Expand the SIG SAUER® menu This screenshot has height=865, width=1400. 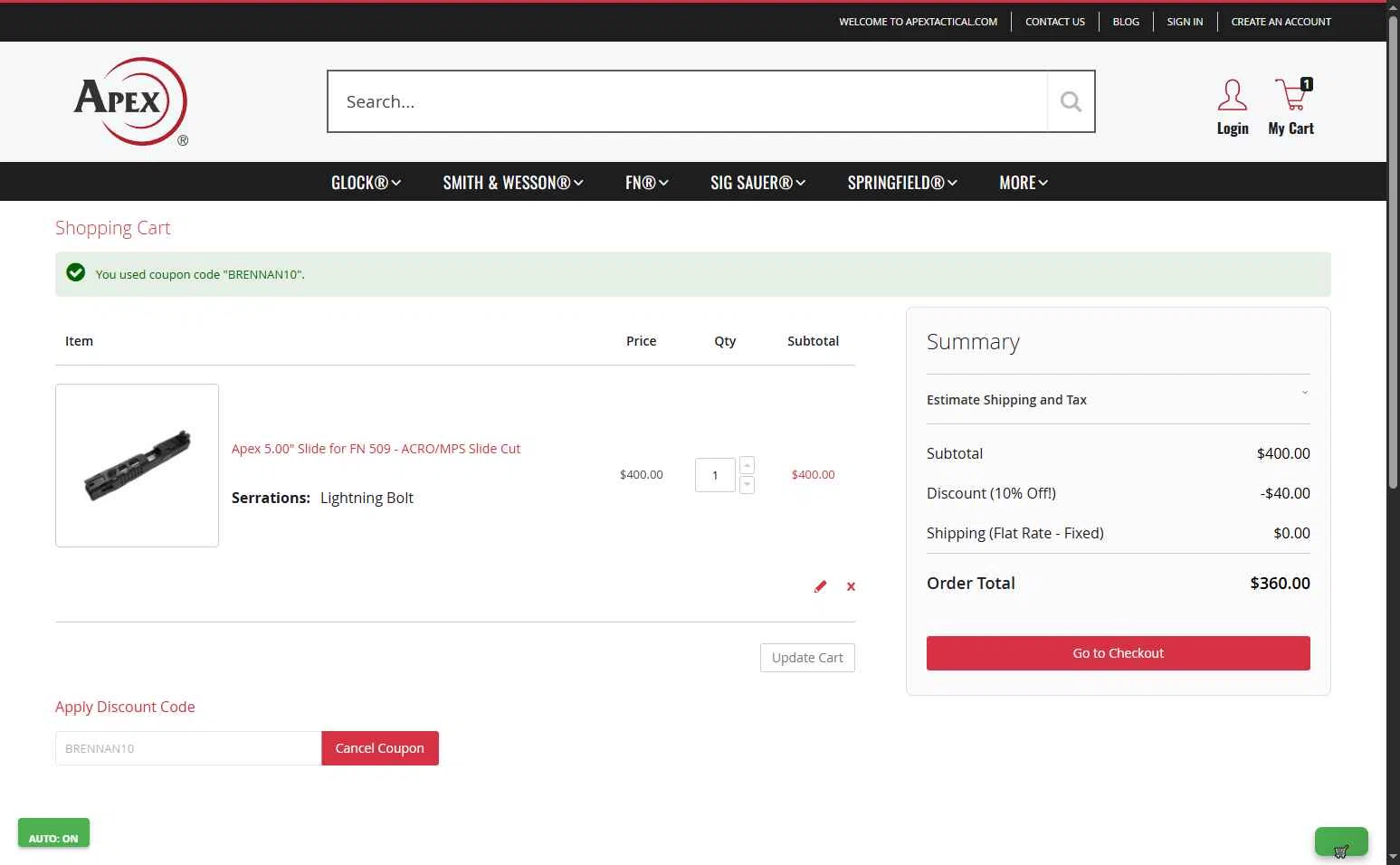point(757,183)
